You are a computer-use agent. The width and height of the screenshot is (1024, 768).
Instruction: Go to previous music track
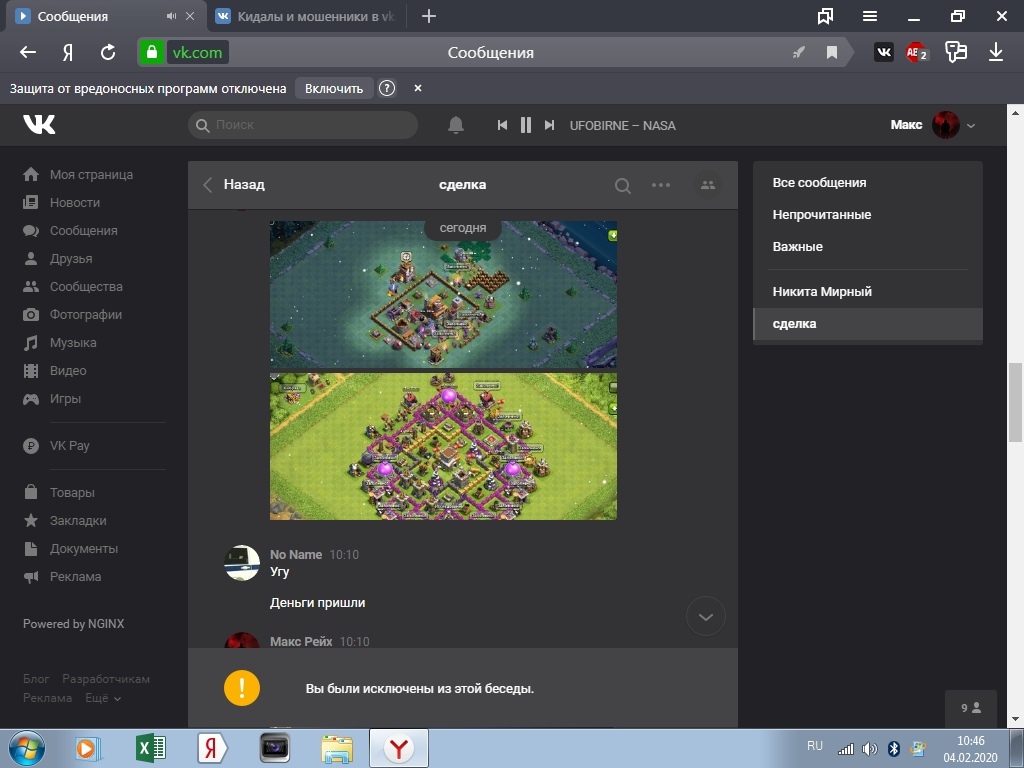503,125
